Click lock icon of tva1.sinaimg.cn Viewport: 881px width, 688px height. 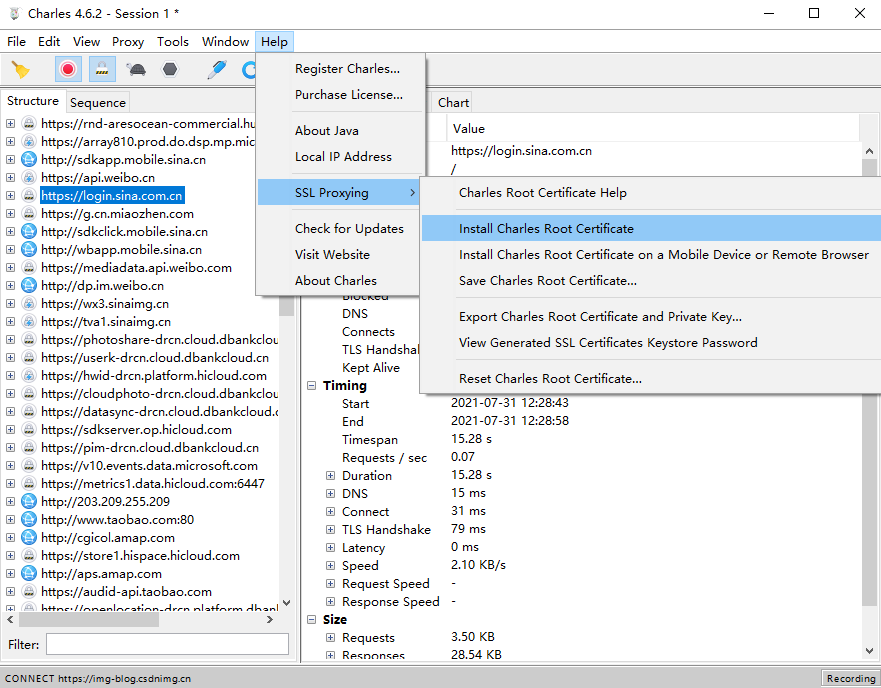click(29, 322)
